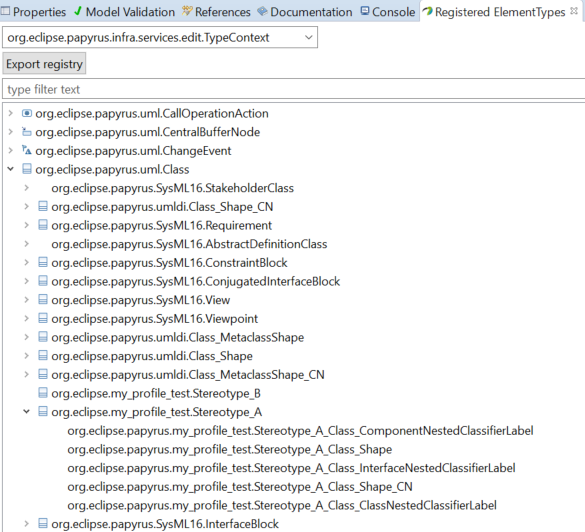This screenshot has width=585, height=532.
Task: Select org.eclipse.papyrus.SysML16.Requirement row
Action: point(162,225)
